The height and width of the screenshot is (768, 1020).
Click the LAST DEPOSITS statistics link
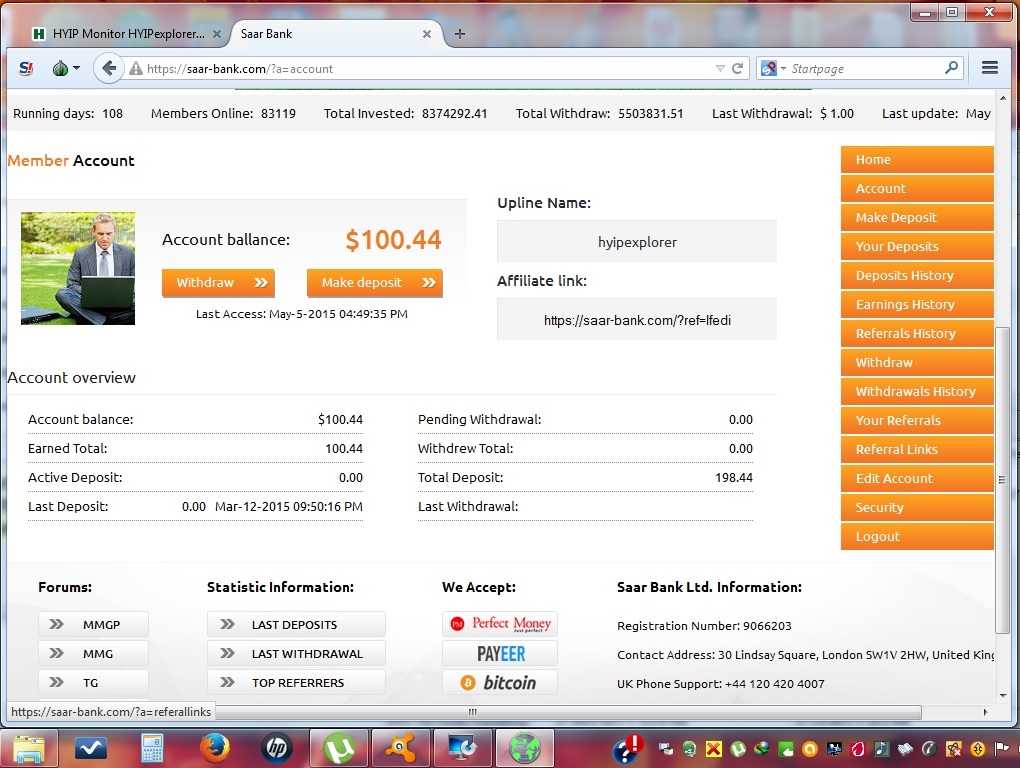point(296,625)
